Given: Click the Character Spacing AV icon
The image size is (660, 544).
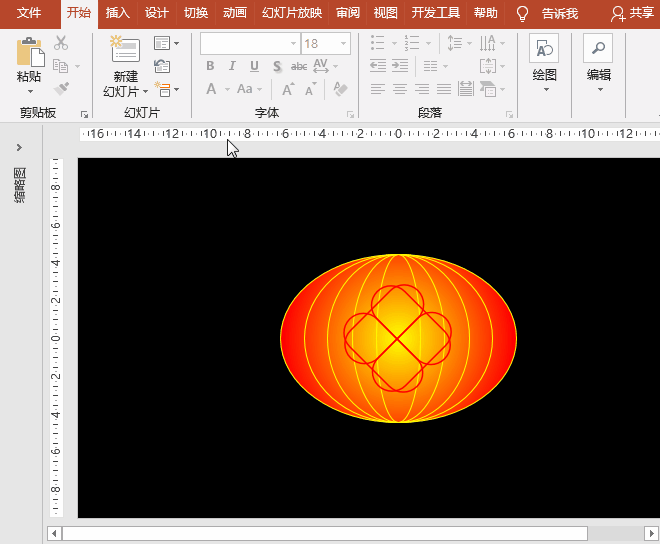Looking at the screenshot, I should click(x=321, y=66).
